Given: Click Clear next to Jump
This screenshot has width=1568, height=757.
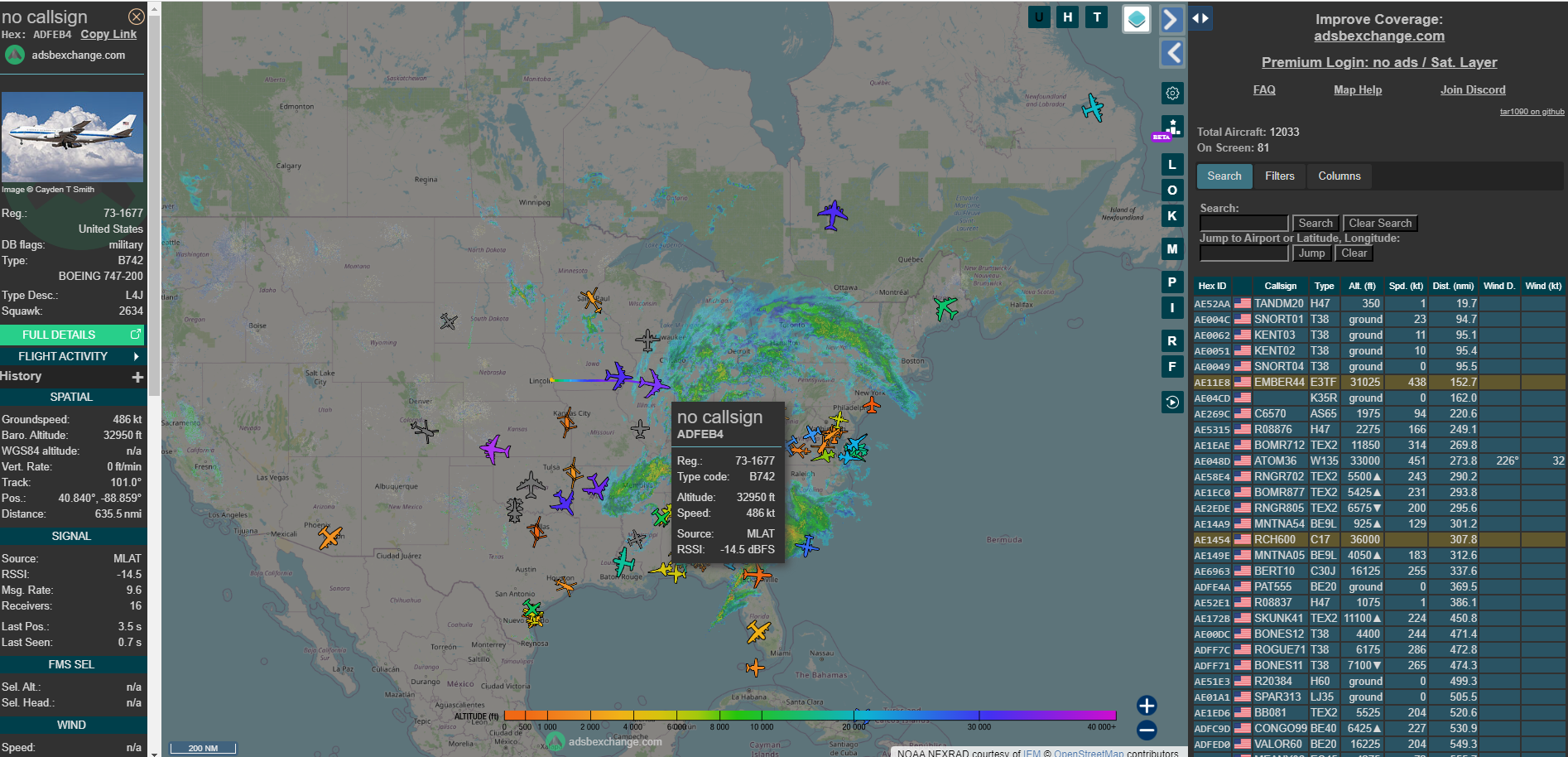Looking at the screenshot, I should 1354,253.
